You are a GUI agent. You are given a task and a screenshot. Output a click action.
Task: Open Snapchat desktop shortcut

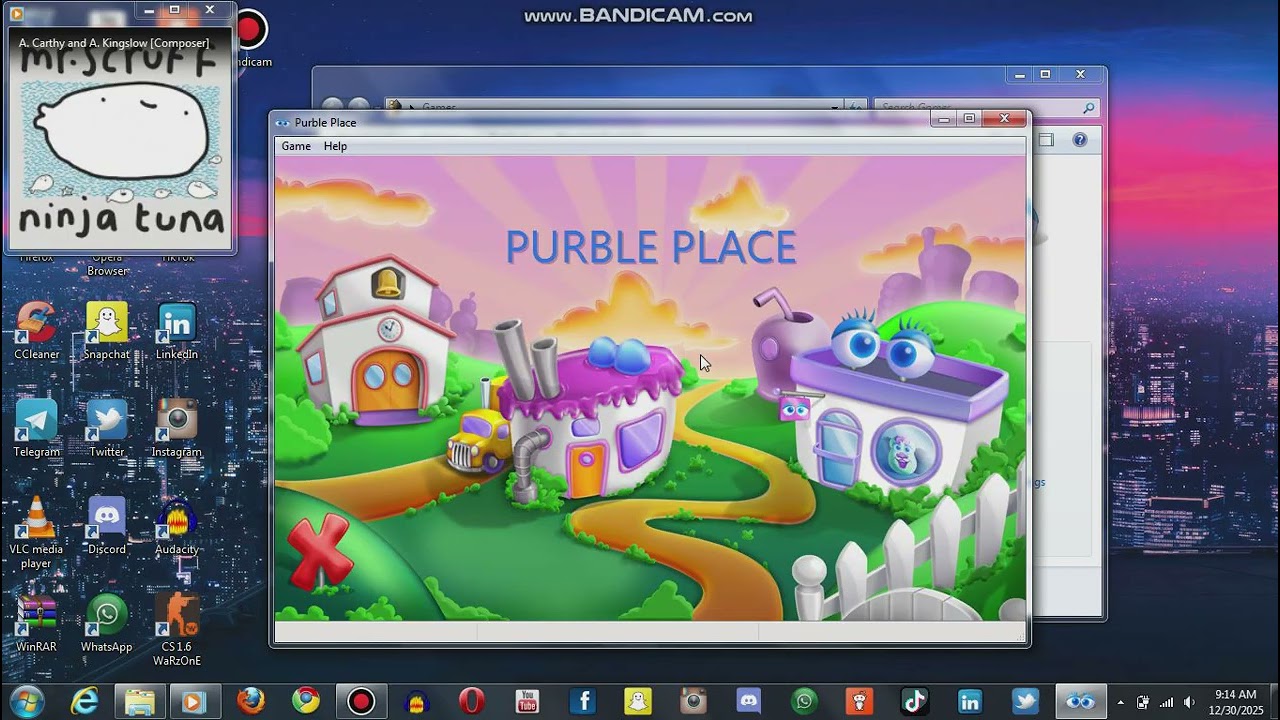(x=107, y=330)
